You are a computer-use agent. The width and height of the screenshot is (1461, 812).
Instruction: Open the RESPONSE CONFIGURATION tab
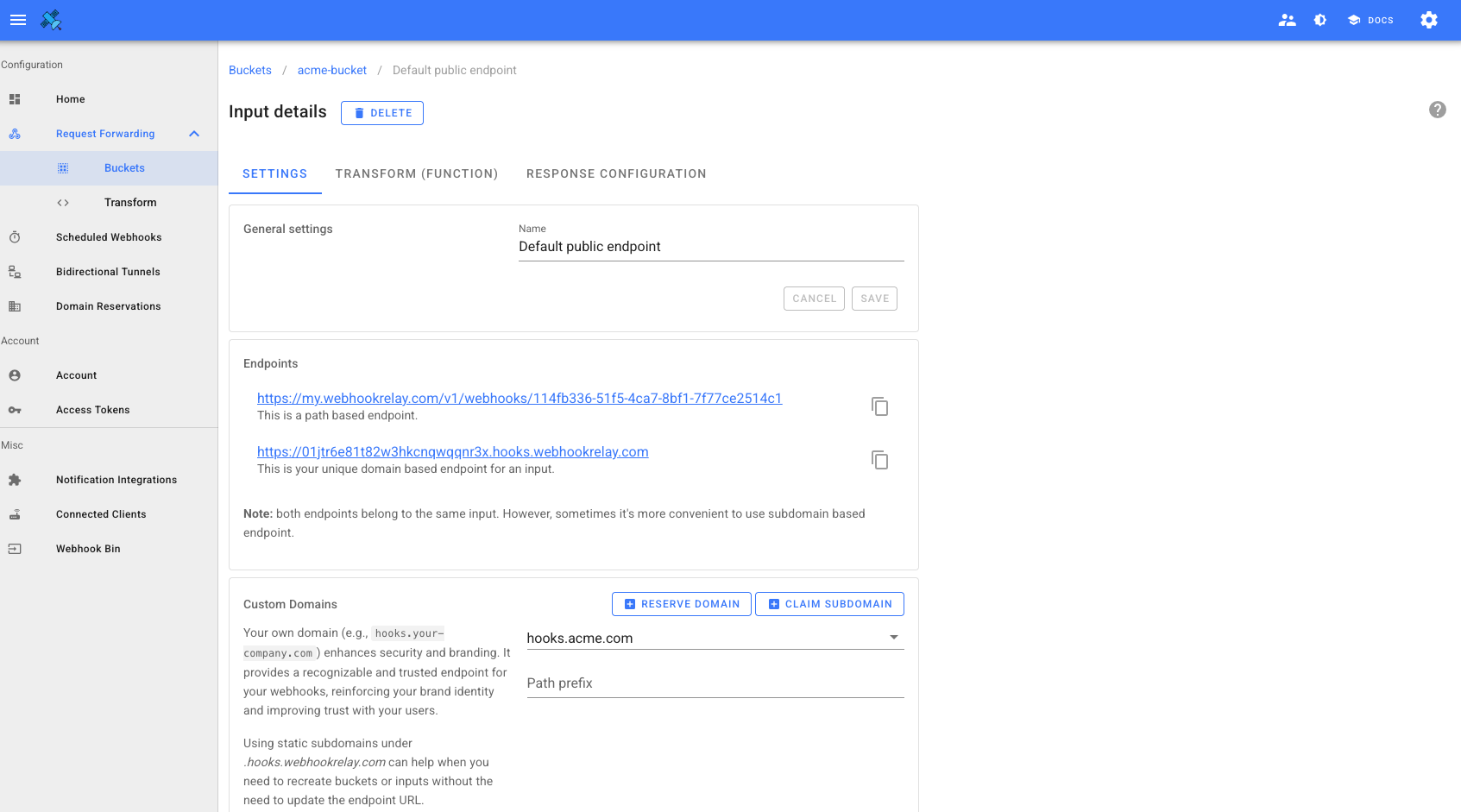coord(616,173)
